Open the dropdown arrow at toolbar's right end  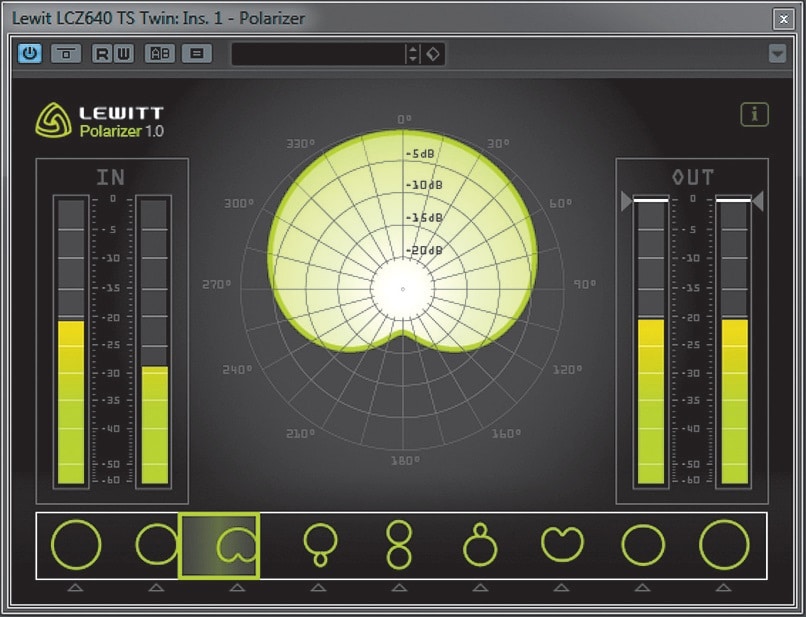[777, 53]
